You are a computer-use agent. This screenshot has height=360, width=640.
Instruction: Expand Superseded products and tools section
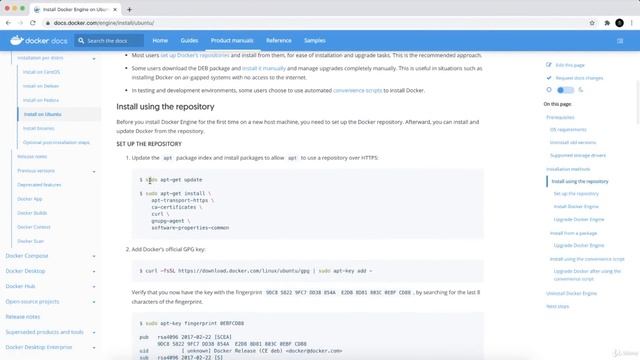point(94,333)
